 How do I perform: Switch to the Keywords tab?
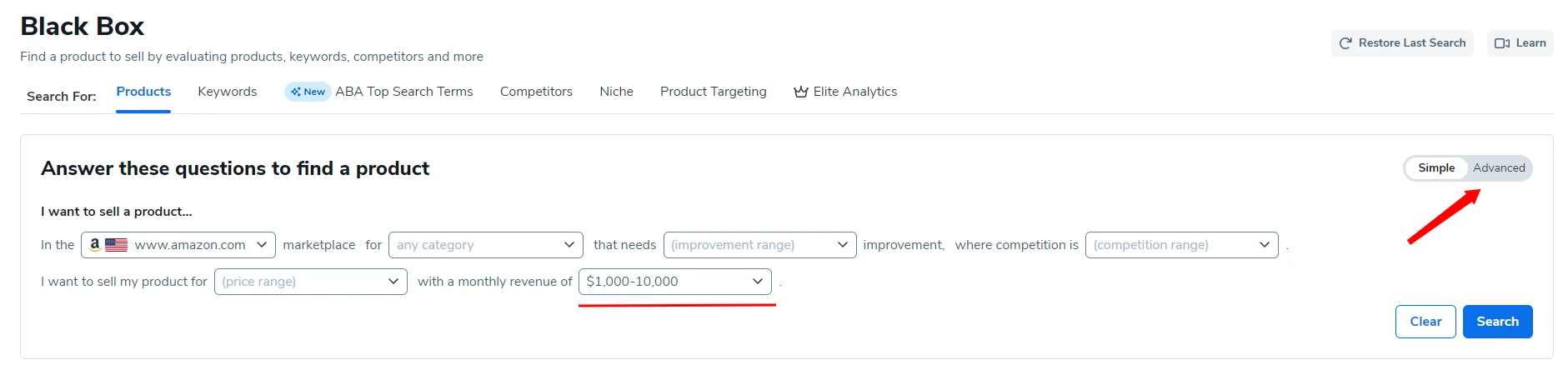click(227, 92)
